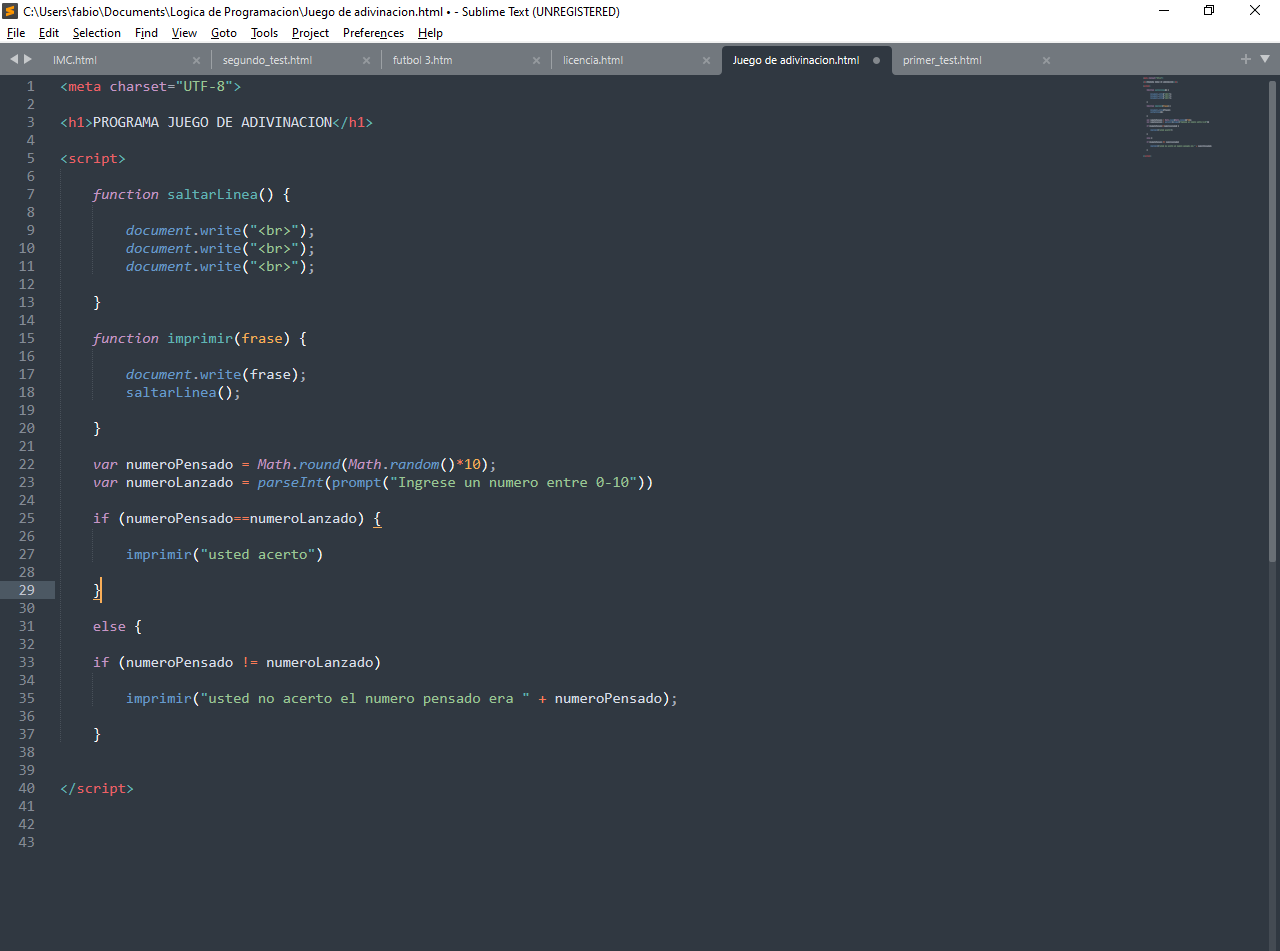Click the opening <script> tag
This screenshot has width=1280, height=951.
pyautogui.click(x=93, y=158)
